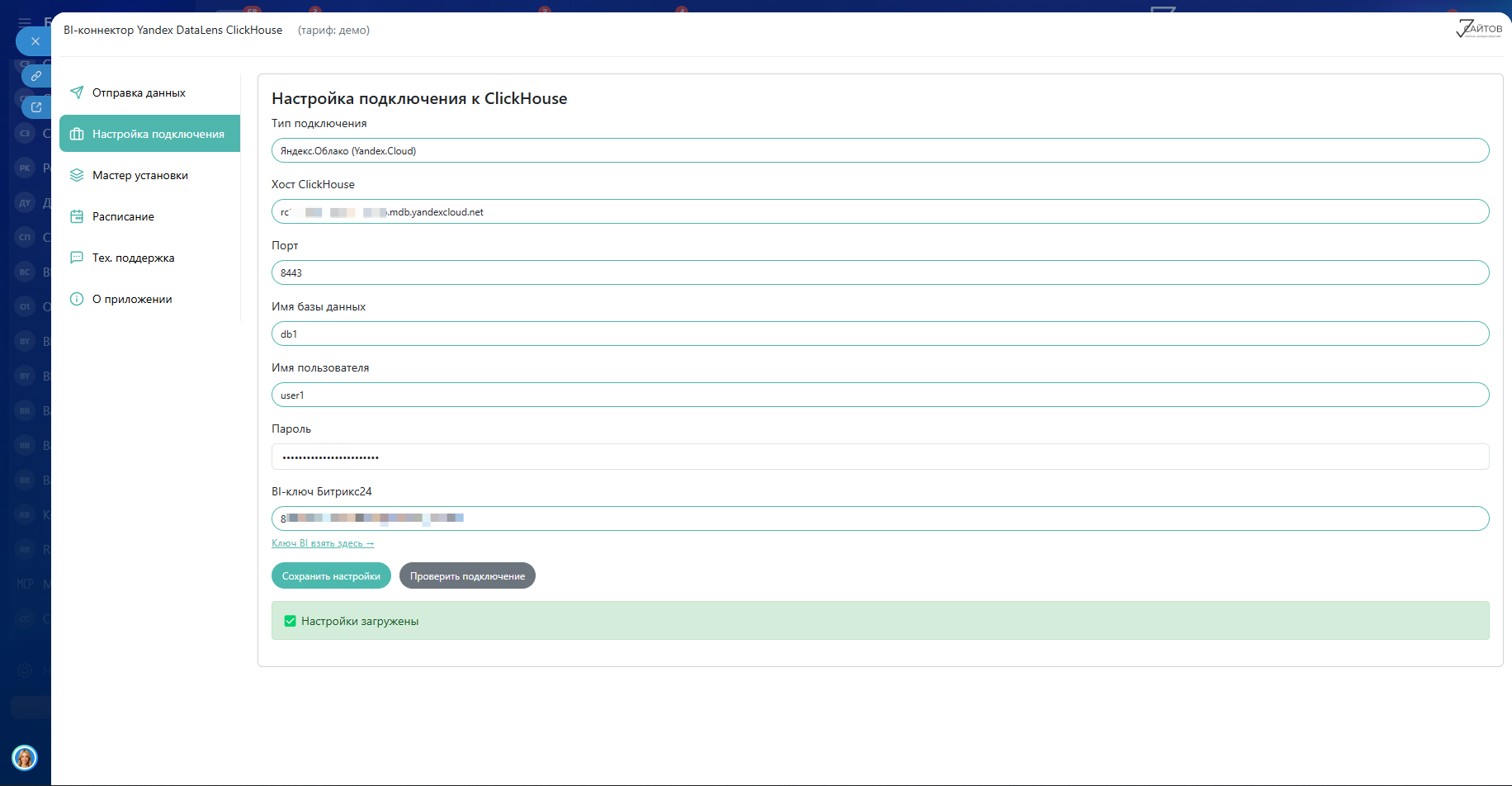Show the О приложении page
1512x786 pixels.
pos(149,299)
